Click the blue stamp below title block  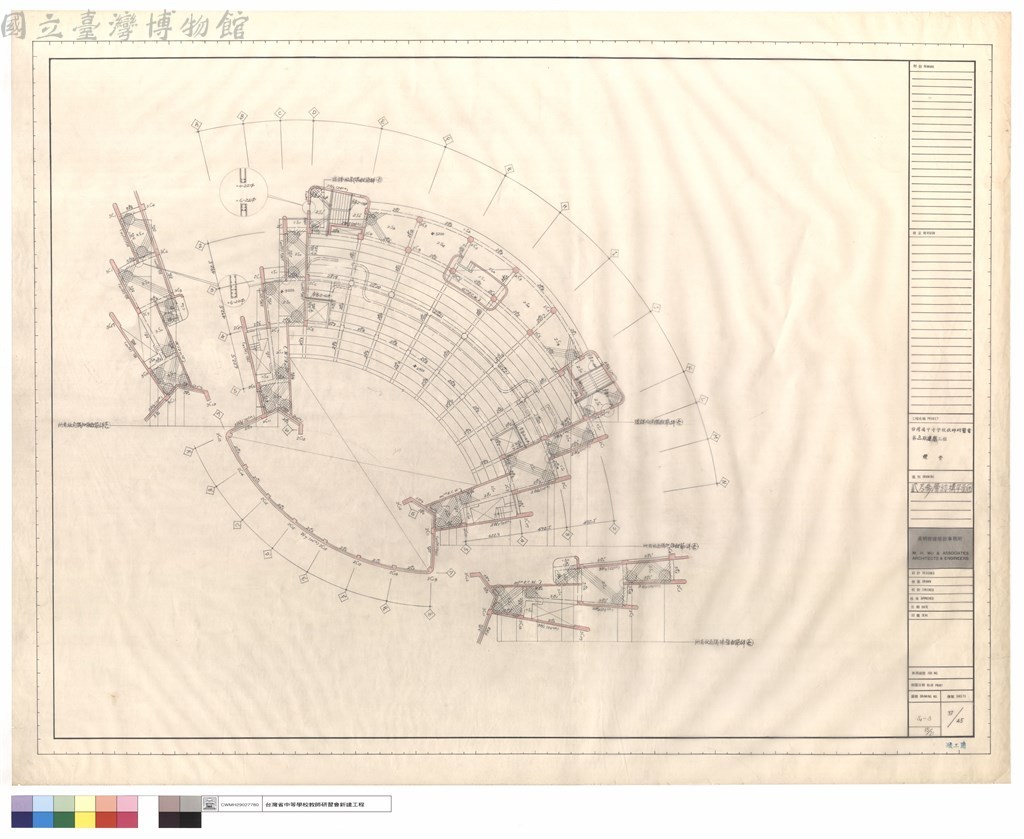[955, 746]
